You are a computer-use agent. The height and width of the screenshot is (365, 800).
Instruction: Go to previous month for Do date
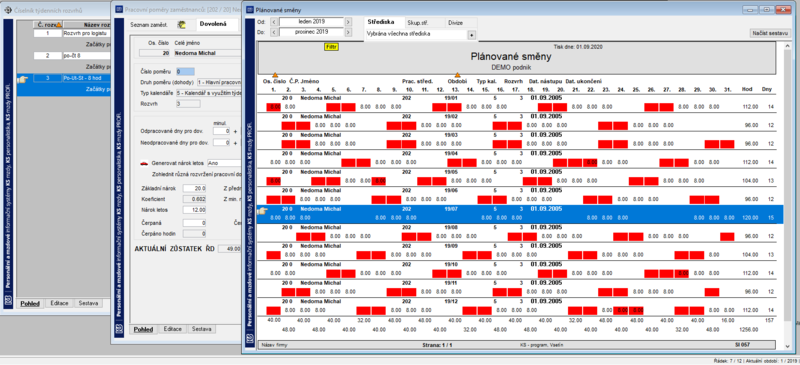(273, 32)
